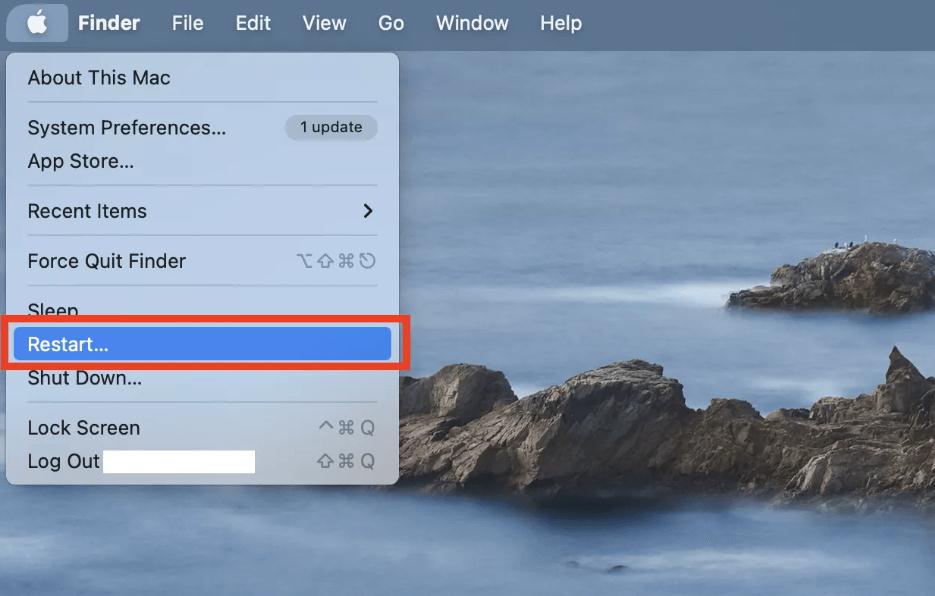
Task: Click the Recent Items chevron arrow
Action: click(x=368, y=211)
